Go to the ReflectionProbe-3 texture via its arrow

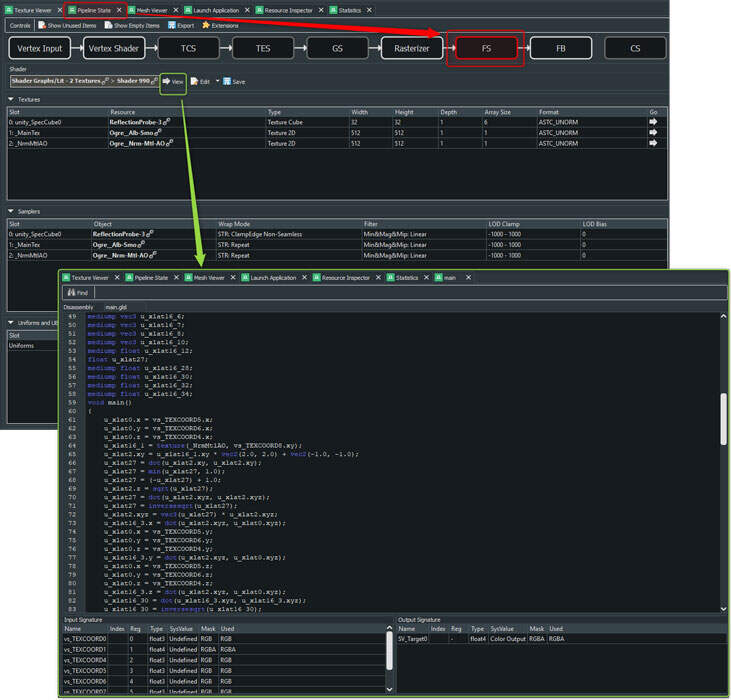tap(654, 121)
